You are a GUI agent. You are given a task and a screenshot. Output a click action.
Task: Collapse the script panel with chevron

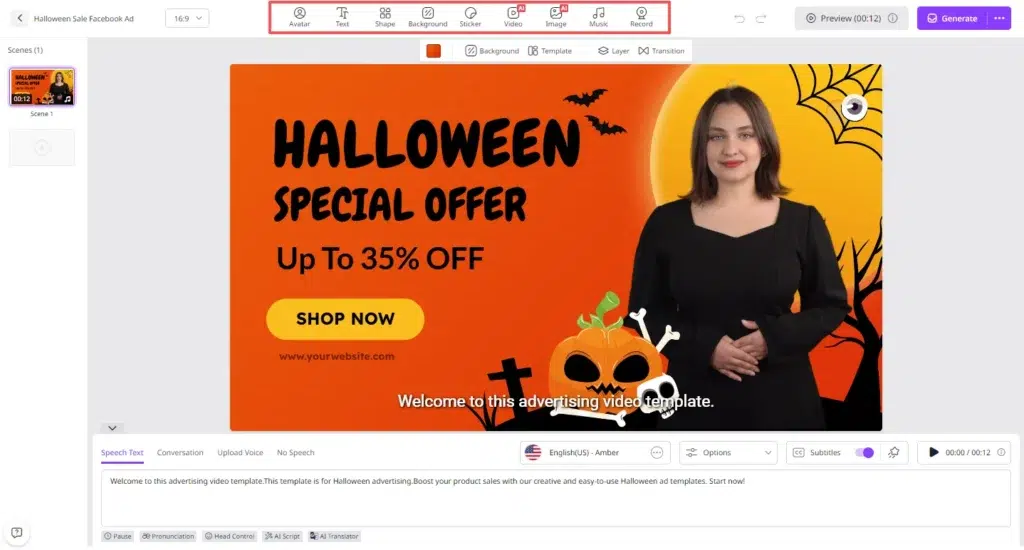112,428
